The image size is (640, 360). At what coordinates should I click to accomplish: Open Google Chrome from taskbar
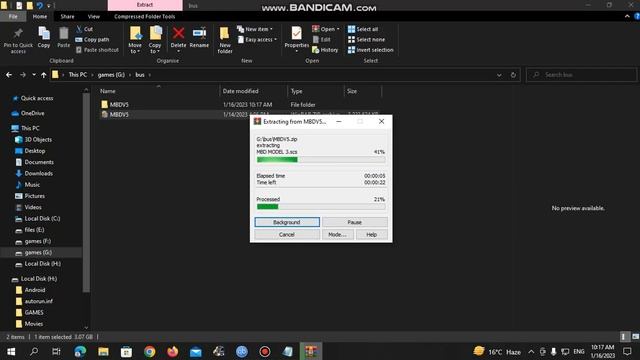(149, 351)
